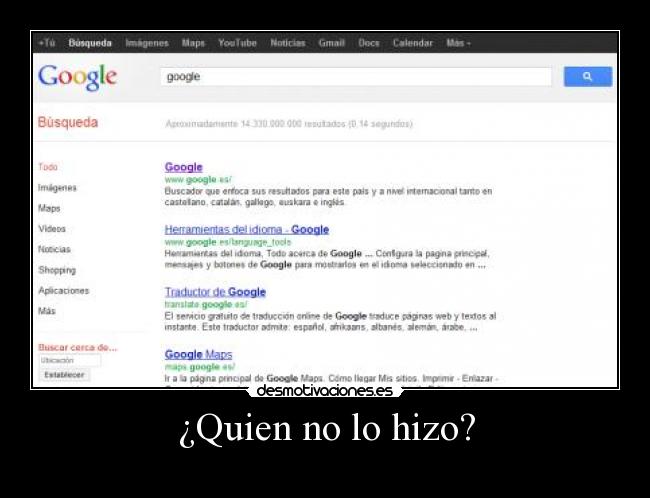The width and height of the screenshot is (650, 498).
Task: Select Shopping filter in left sidebar
Action: click(57, 270)
